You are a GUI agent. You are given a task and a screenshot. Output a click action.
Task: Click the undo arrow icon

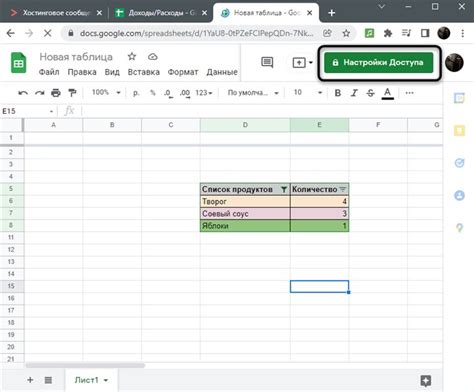(x=23, y=93)
